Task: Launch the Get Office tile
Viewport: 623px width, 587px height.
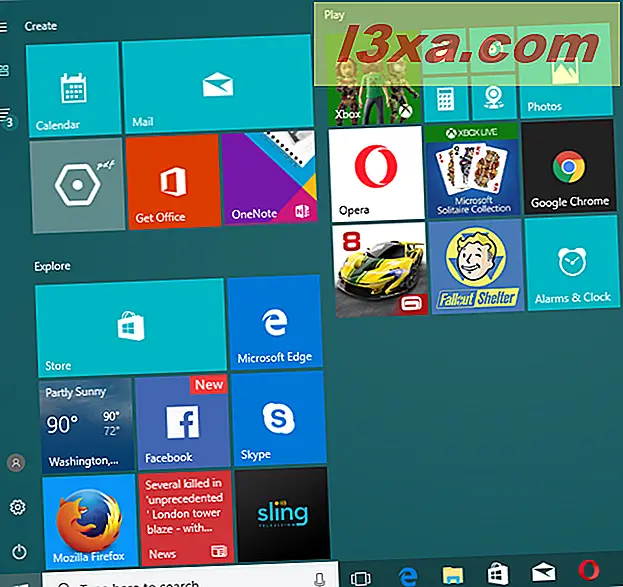Action: (x=173, y=181)
